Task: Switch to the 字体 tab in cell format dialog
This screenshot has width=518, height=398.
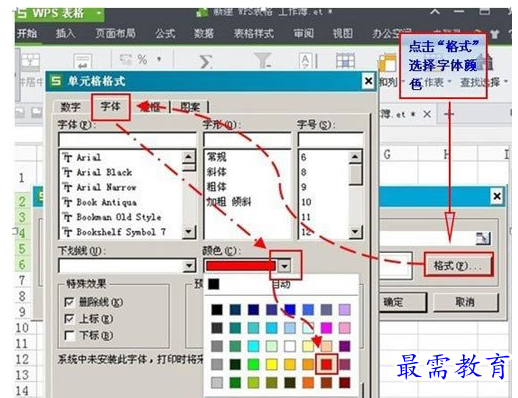Action: point(111,107)
